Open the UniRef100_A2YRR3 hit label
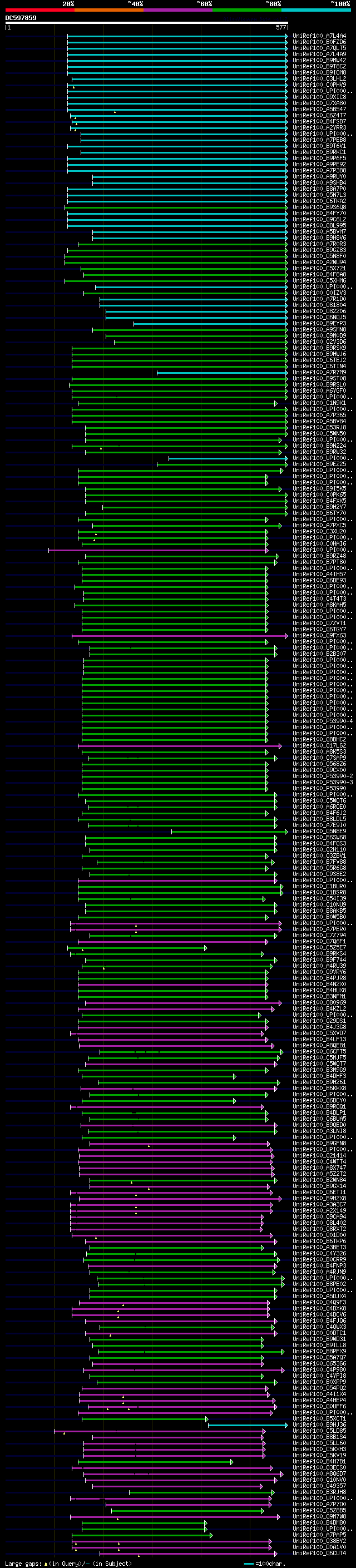 pos(319,128)
